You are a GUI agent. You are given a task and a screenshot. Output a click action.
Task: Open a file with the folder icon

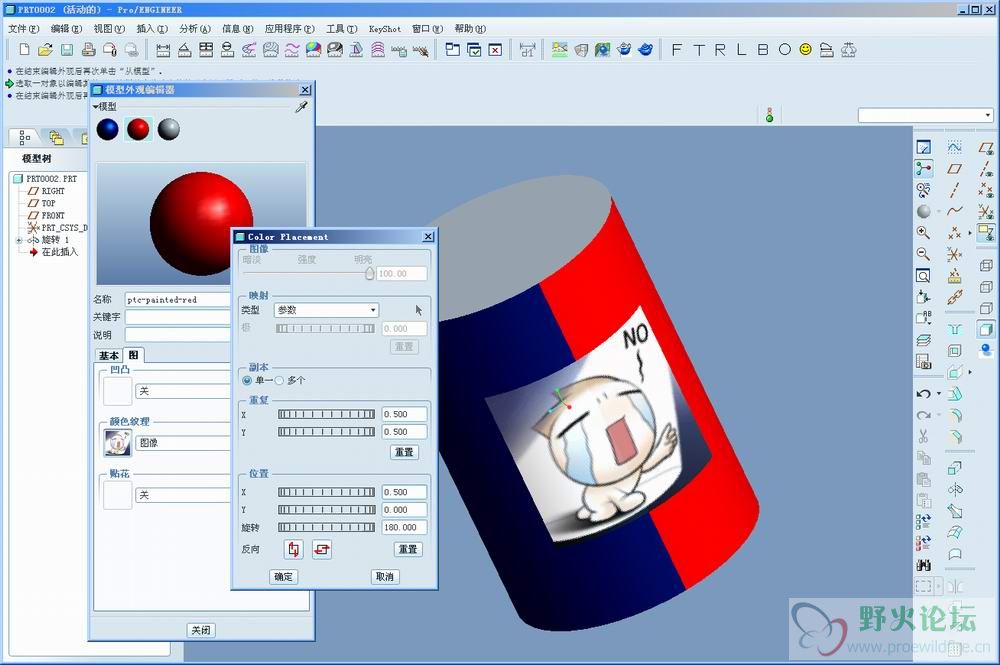point(45,50)
